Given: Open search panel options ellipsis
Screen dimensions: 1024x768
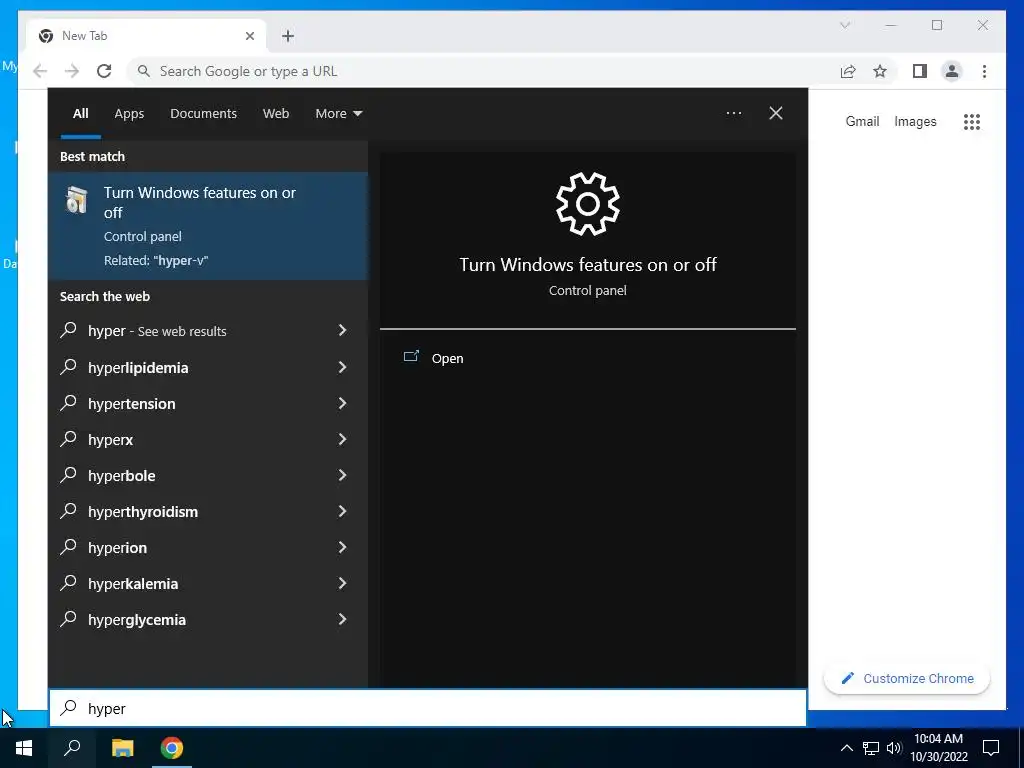Looking at the screenshot, I should pyautogui.click(x=734, y=113).
